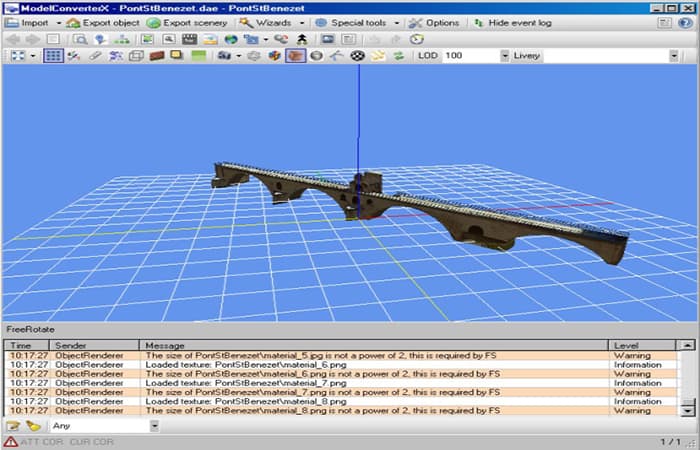Click the multicoloured cube icon
The image size is (700, 450).
click(x=275, y=56)
